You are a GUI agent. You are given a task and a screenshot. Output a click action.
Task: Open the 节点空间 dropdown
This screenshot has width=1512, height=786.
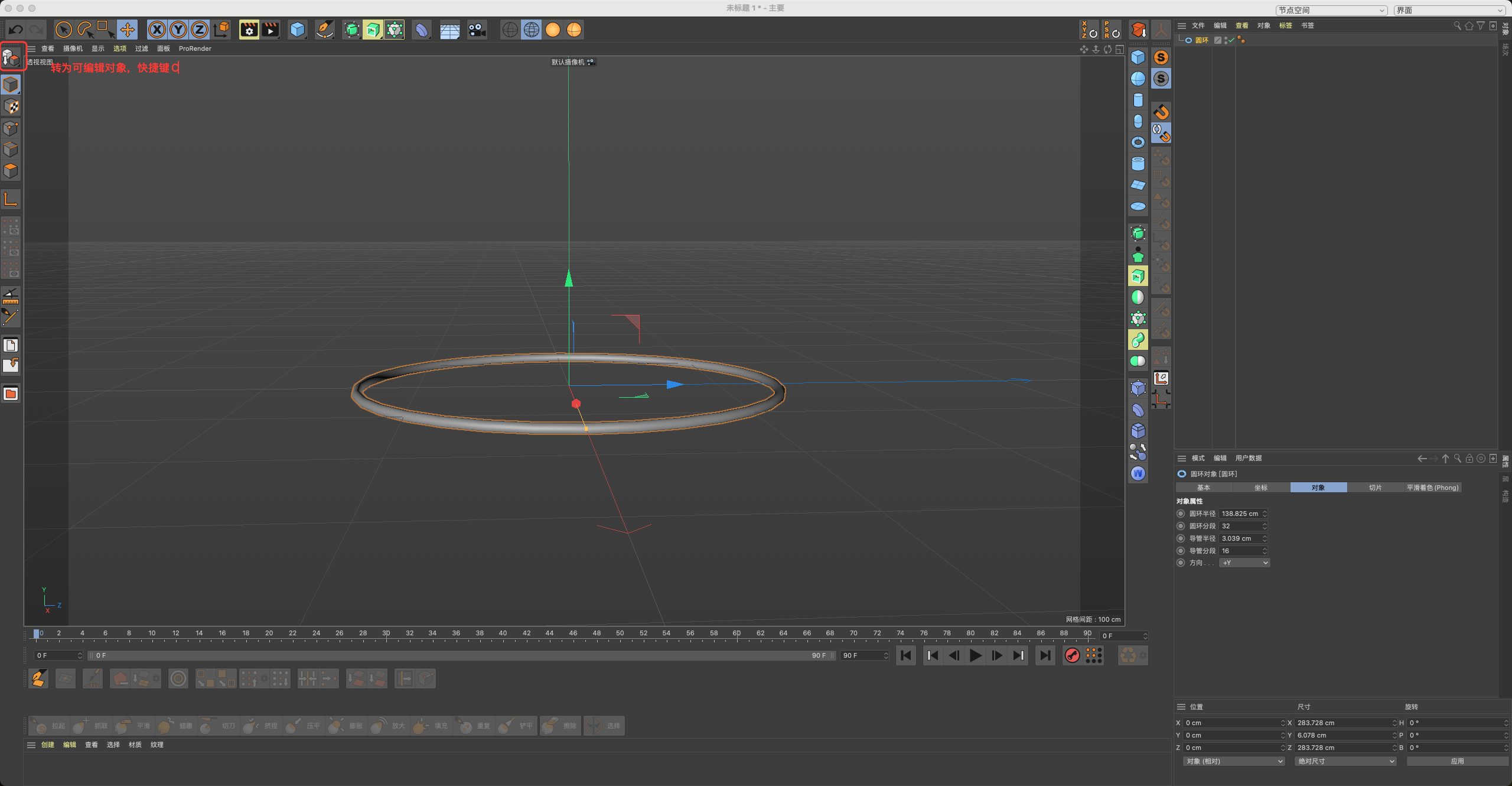(1331, 10)
